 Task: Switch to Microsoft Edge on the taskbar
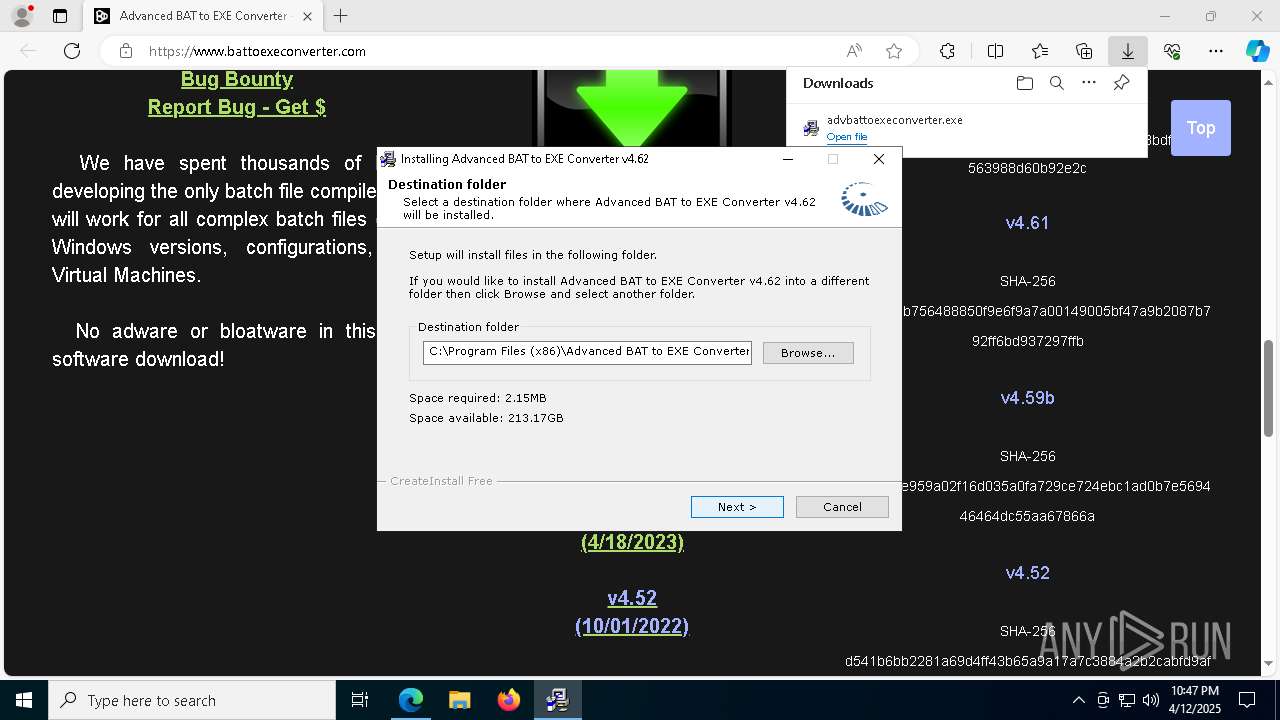[x=411, y=700]
